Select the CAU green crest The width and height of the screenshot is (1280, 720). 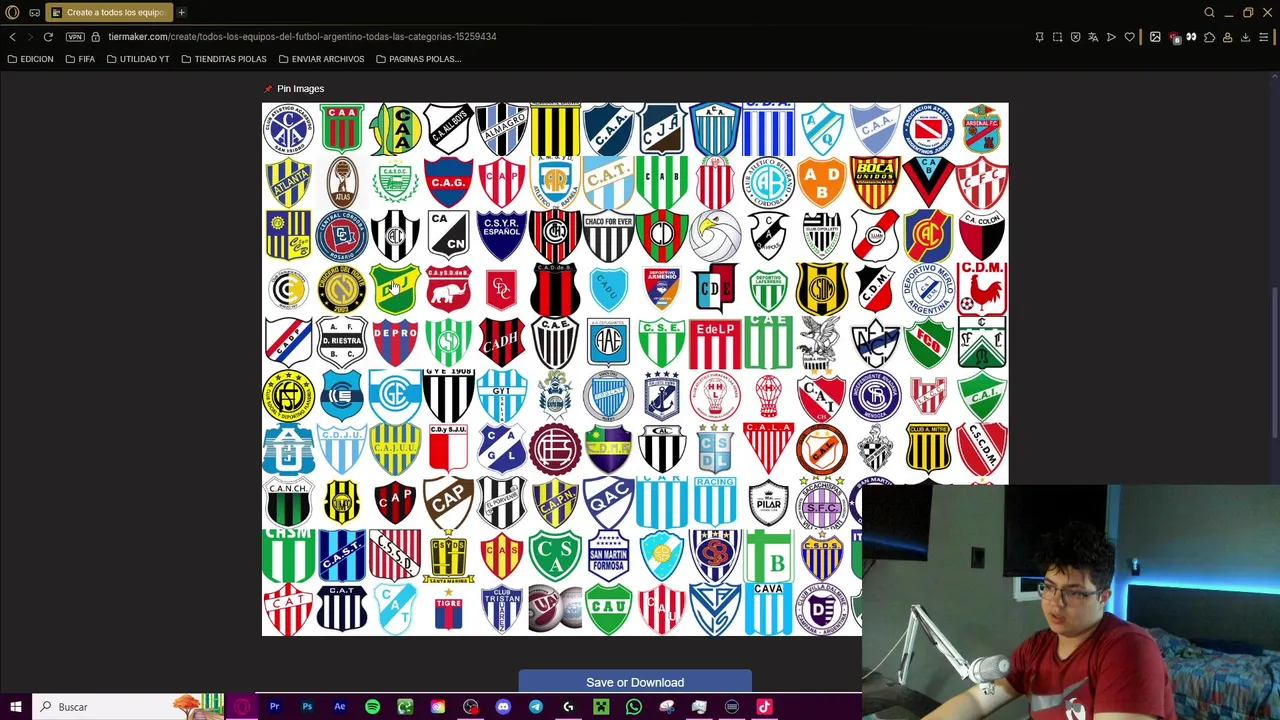click(x=608, y=607)
